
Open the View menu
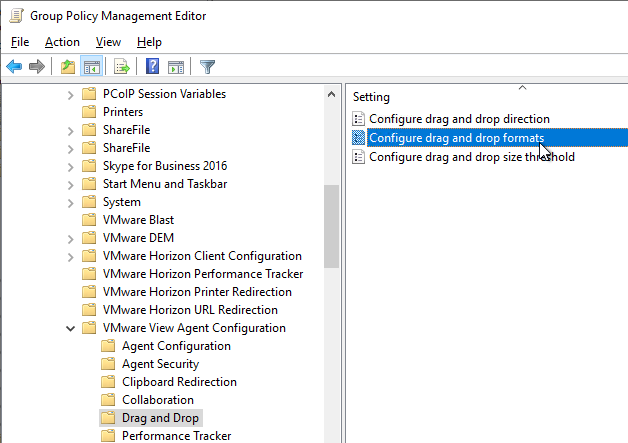click(x=108, y=42)
